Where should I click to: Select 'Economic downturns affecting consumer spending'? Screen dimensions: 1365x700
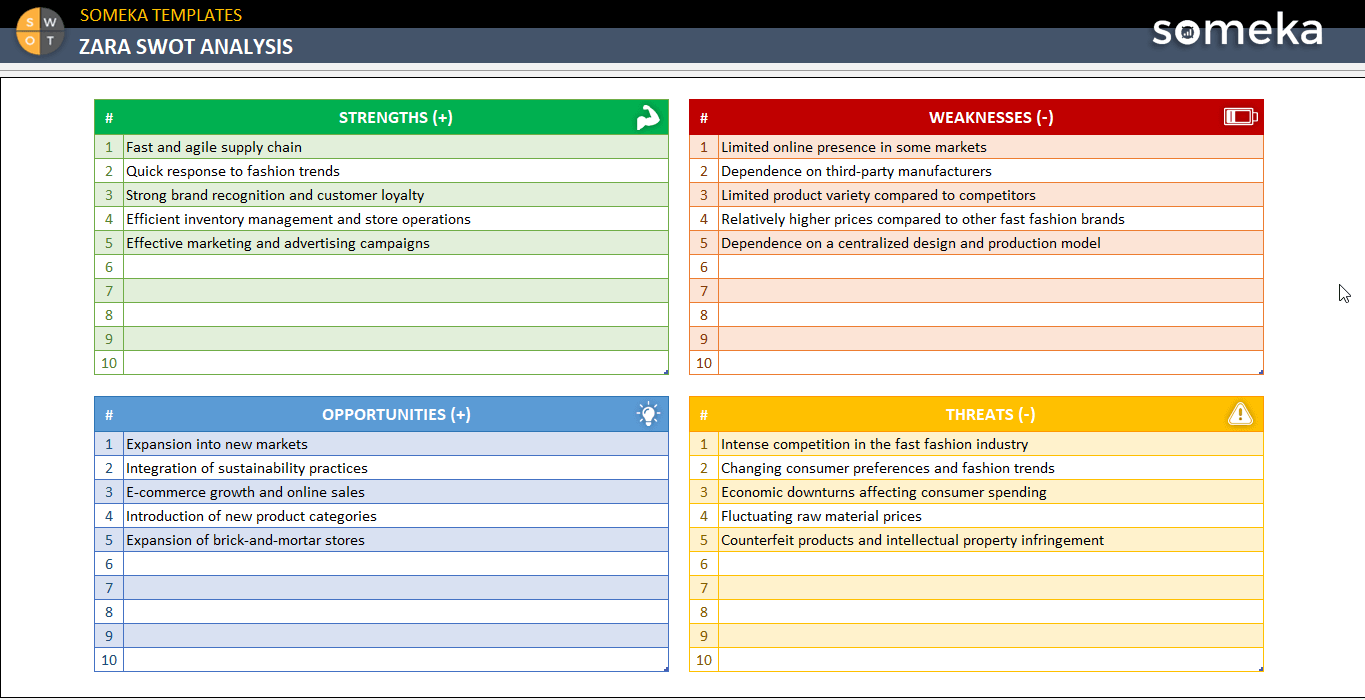(x=991, y=492)
